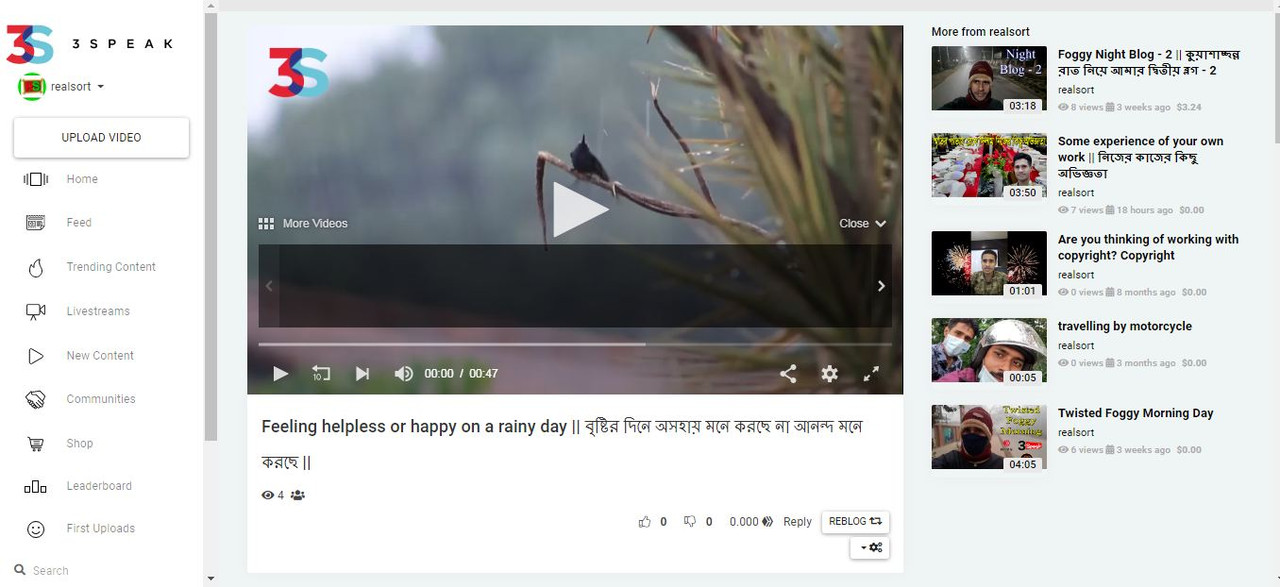1280x587 pixels.
Task: Click the UPLOAD VIDEO button
Action: point(101,137)
